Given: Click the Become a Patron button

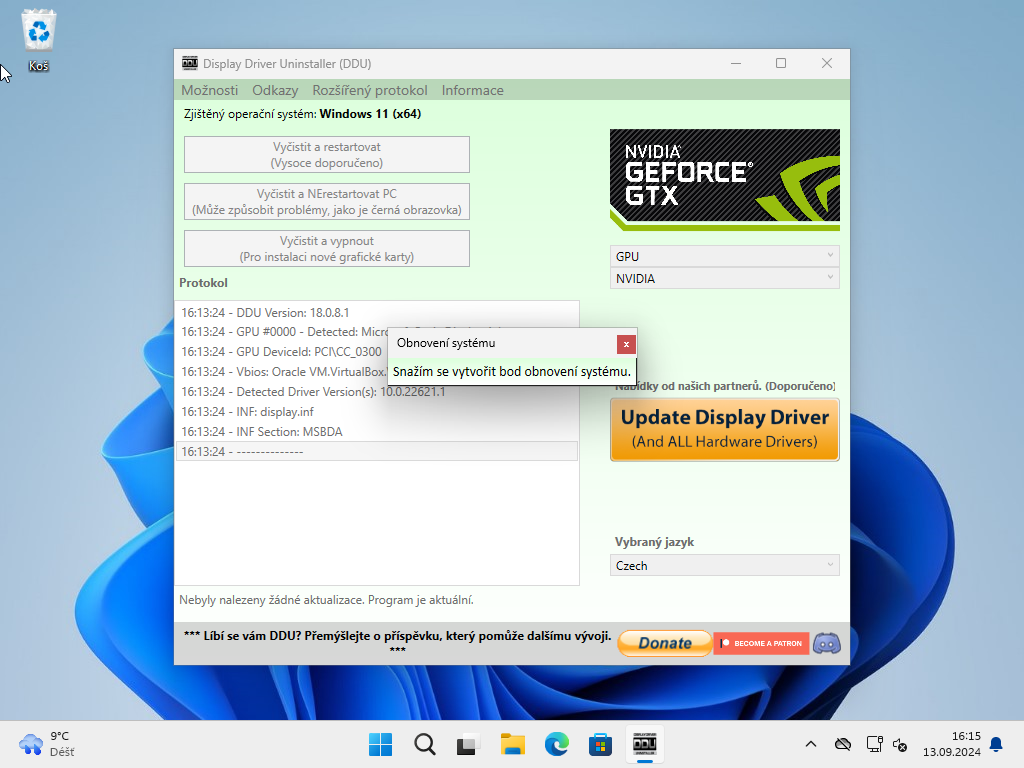Looking at the screenshot, I should [761, 643].
